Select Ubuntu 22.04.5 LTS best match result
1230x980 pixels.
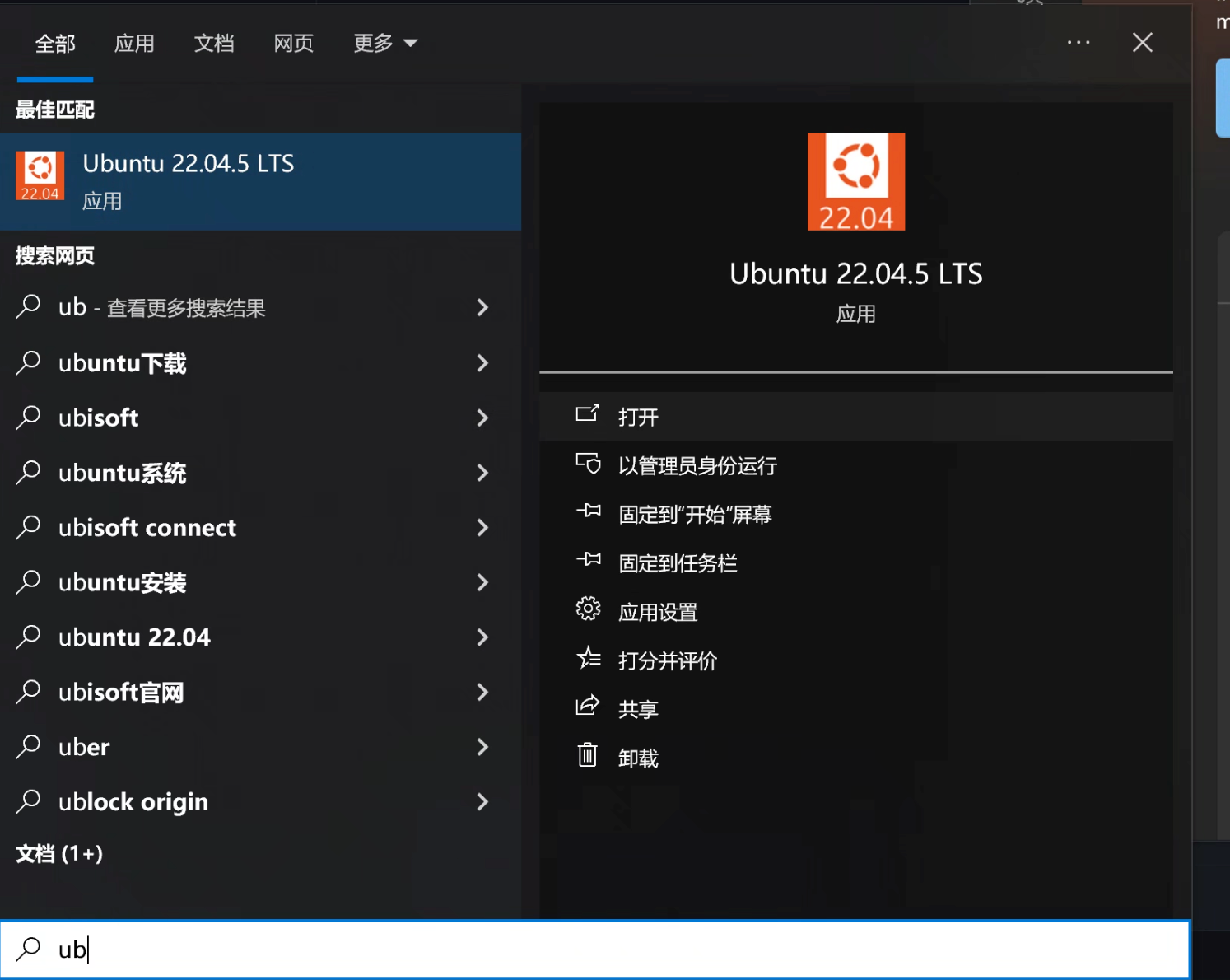click(x=260, y=181)
